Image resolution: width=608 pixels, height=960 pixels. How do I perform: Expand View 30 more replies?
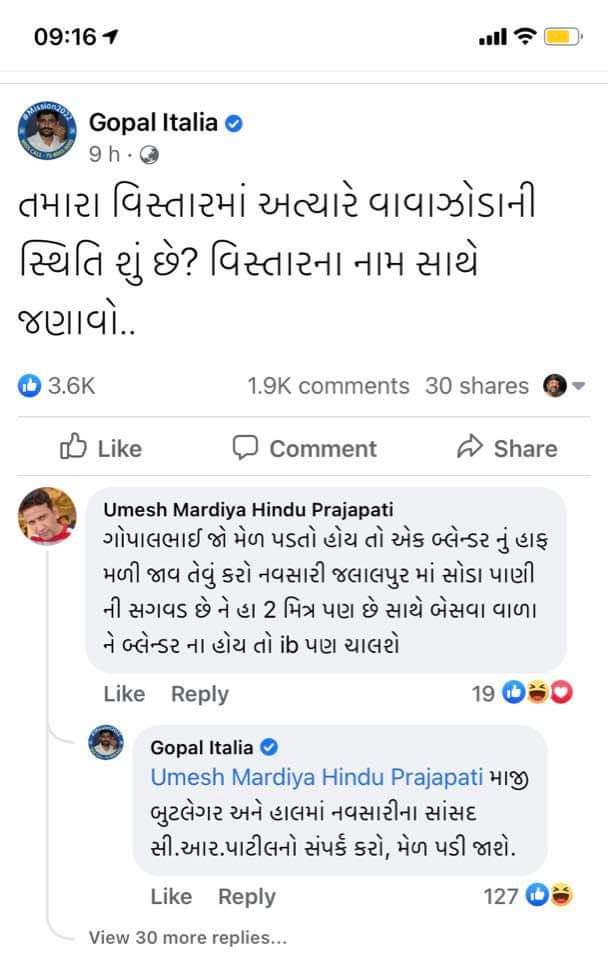point(187,937)
